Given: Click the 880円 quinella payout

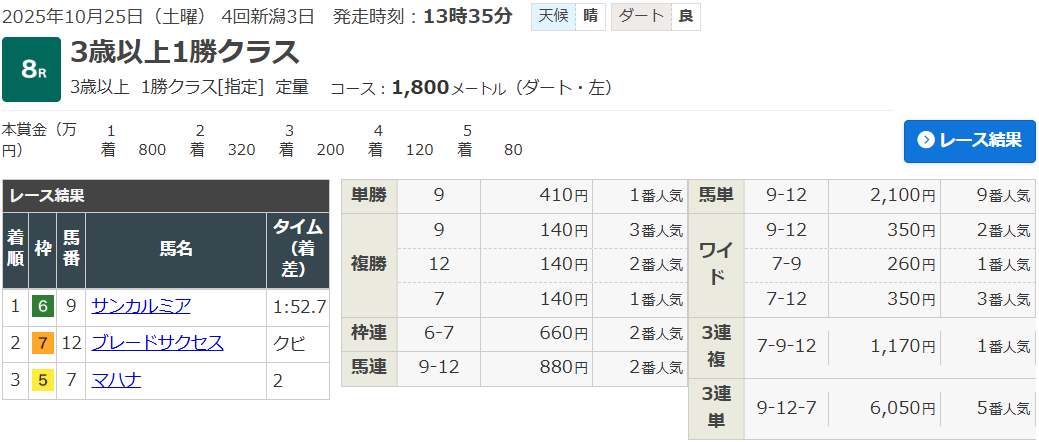Looking at the screenshot, I should coord(563,368).
